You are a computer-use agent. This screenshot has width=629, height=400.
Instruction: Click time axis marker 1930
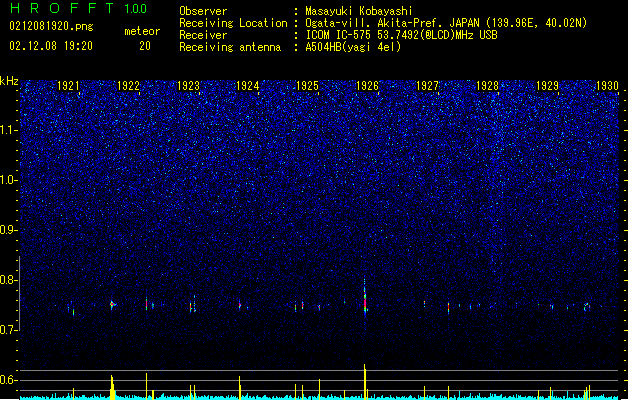pos(607,86)
